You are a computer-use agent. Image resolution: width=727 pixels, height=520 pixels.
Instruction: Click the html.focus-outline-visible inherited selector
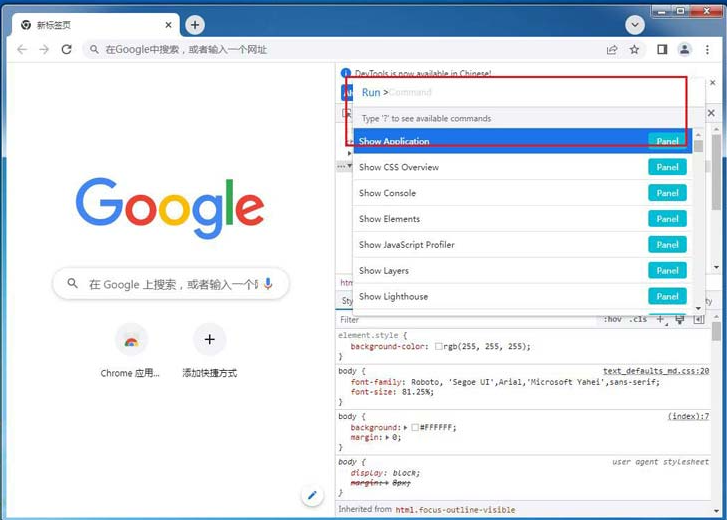tap(455, 510)
